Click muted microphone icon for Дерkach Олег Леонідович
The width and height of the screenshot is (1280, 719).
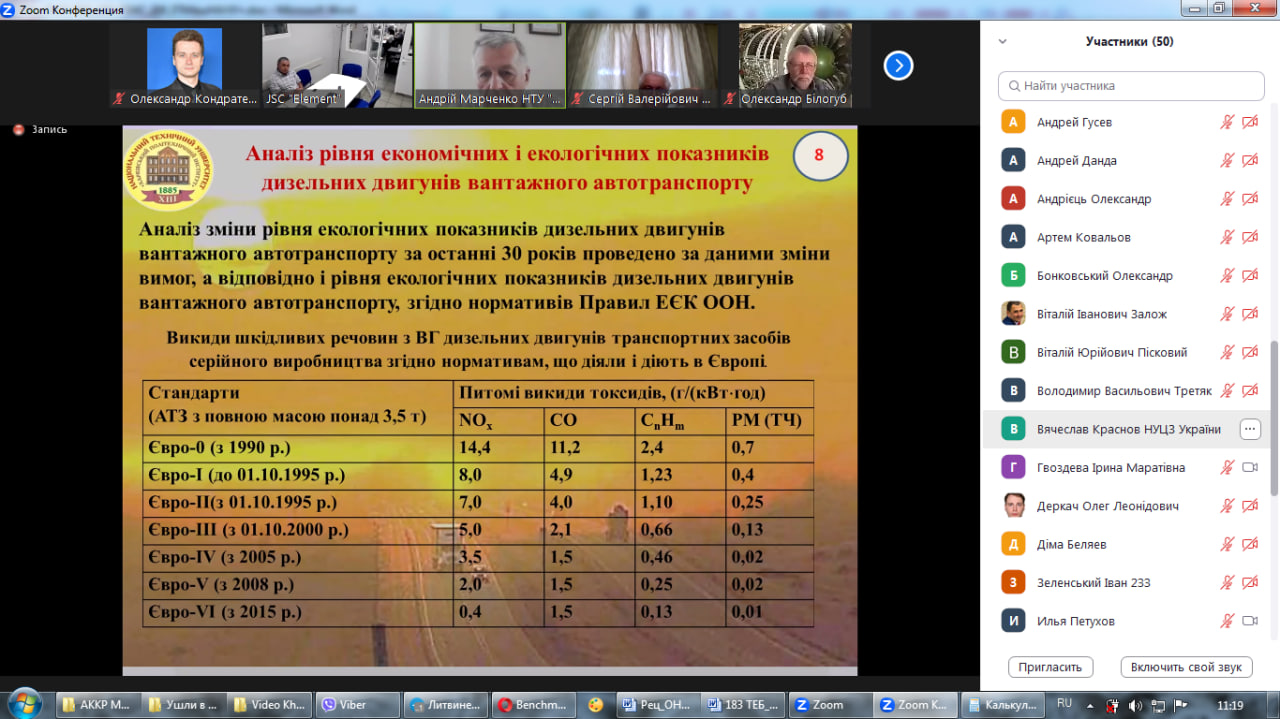click(x=1227, y=506)
